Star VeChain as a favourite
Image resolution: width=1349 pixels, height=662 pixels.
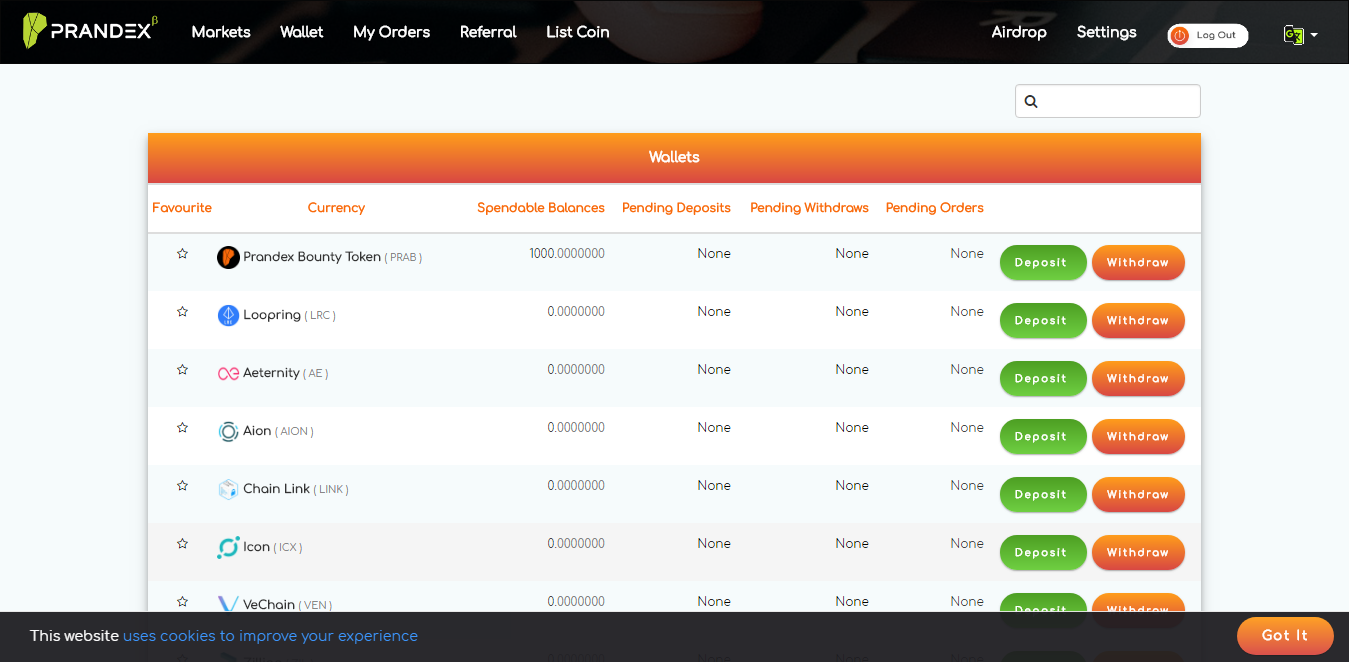(x=182, y=602)
